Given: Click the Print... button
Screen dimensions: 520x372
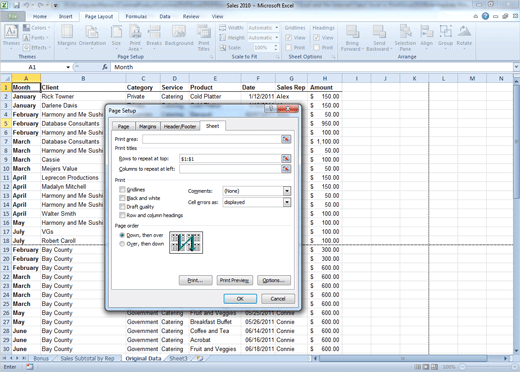Looking at the screenshot, I should tap(195, 280).
